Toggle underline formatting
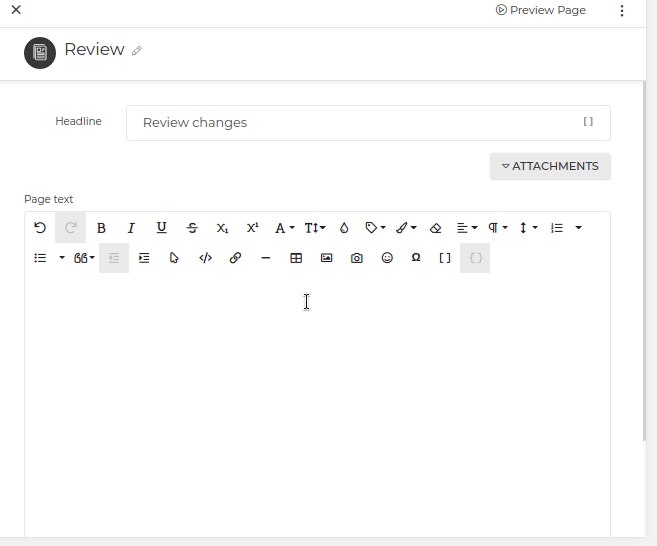Viewport: 657px width, 546px height. click(161, 228)
